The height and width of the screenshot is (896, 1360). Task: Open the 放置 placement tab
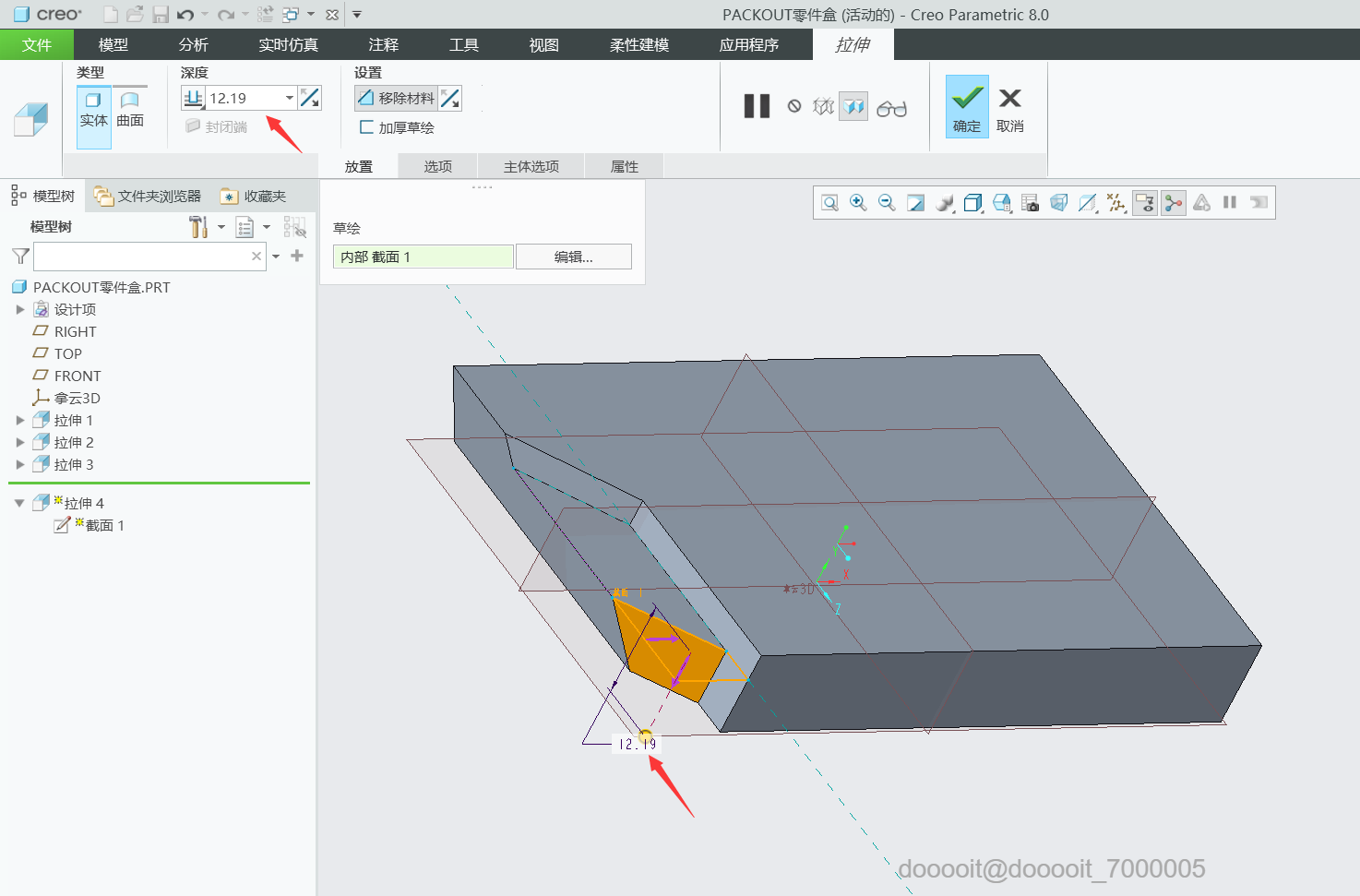click(359, 166)
